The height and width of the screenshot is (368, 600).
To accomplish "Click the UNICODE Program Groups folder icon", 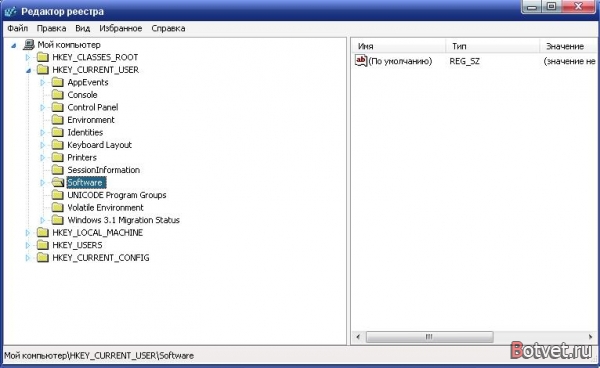I will click(x=57, y=195).
